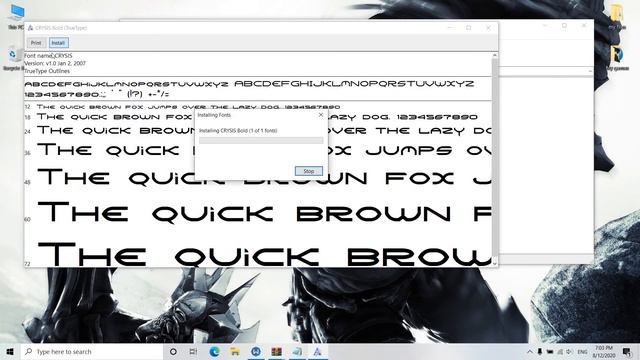Click the ENG language indicator
Screen dimensions: 640x360
pos(582,351)
